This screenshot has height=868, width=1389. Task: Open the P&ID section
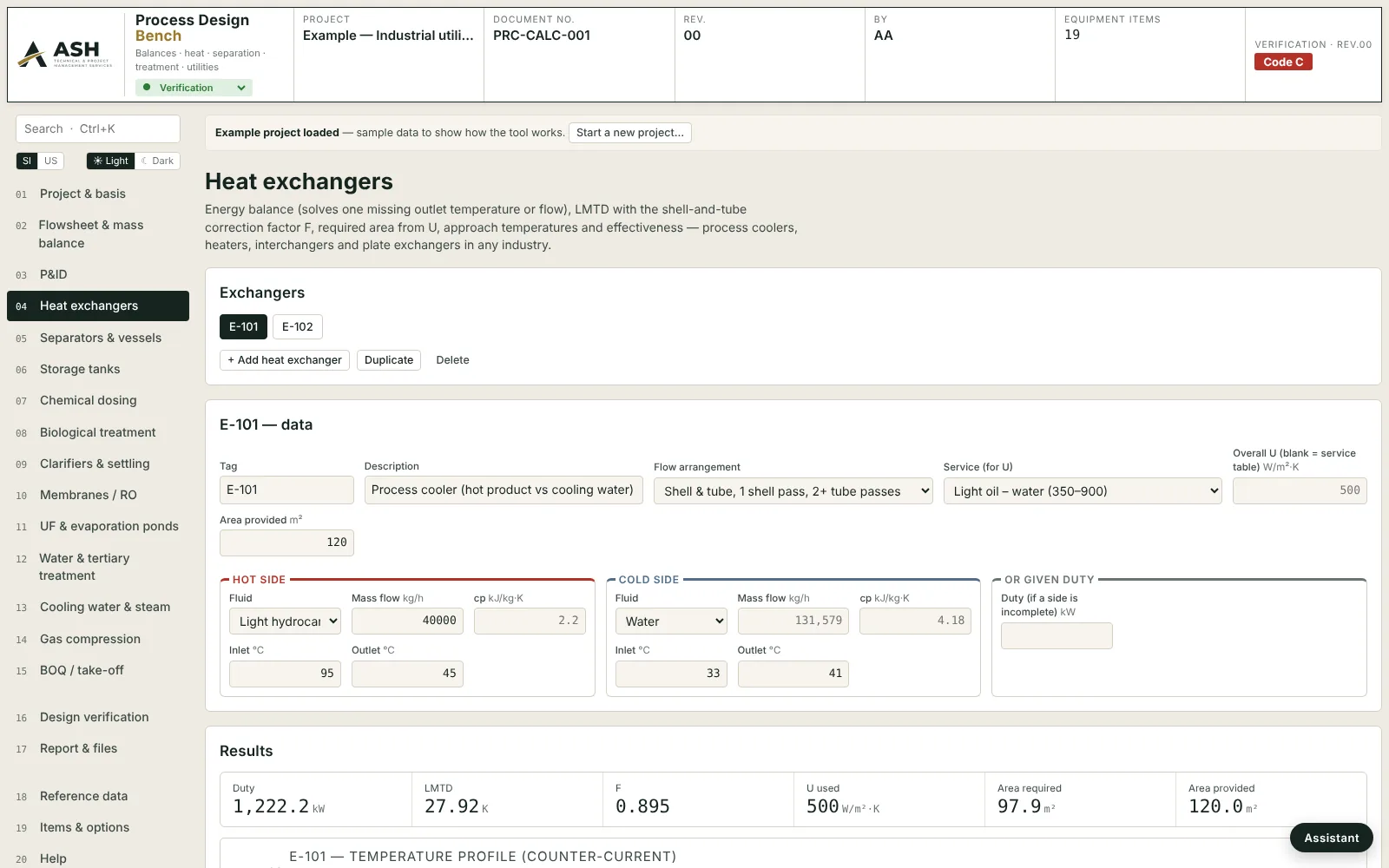98,274
